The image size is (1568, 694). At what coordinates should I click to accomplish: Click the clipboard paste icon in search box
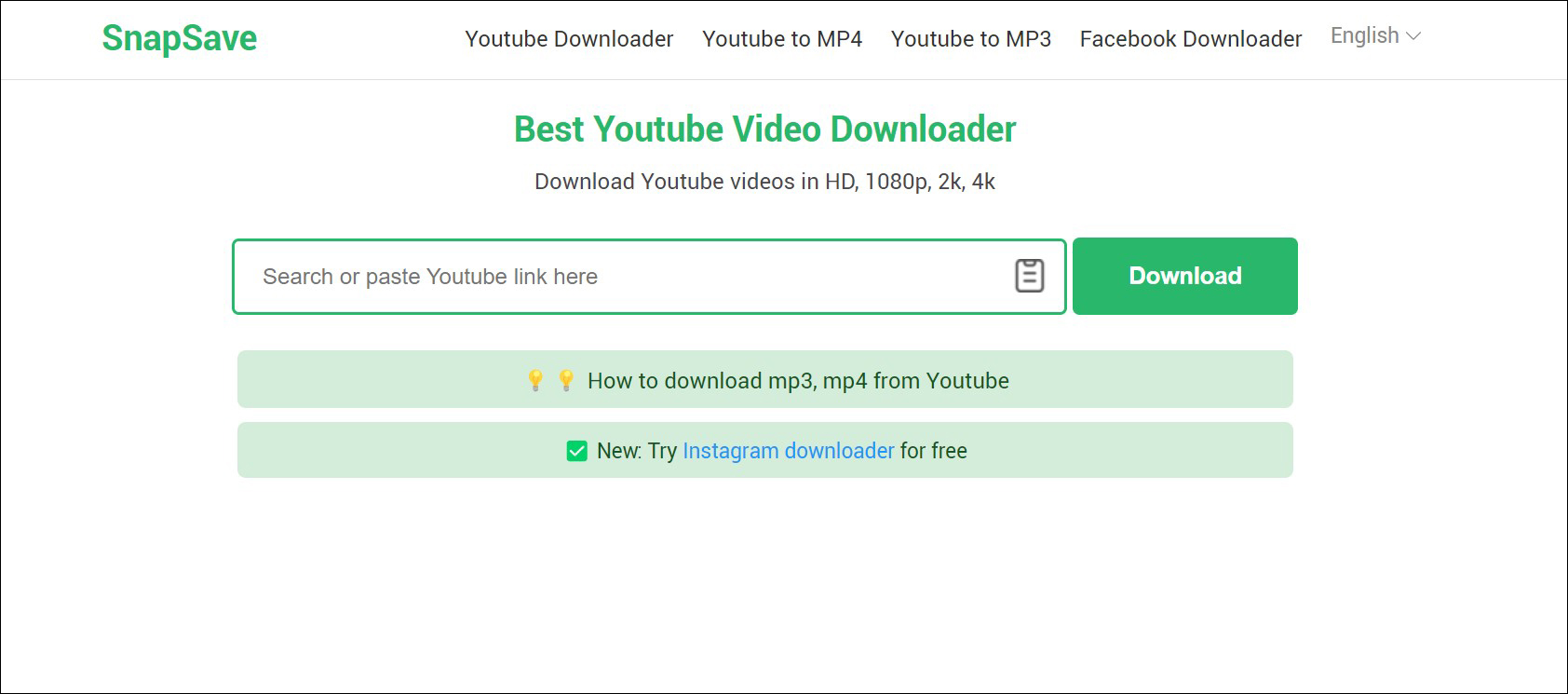tap(1029, 276)
